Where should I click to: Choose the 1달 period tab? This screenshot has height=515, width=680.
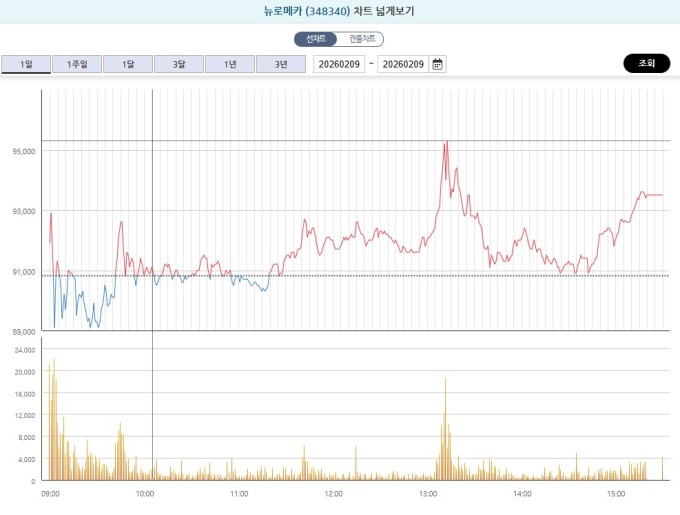pos(127,64)
